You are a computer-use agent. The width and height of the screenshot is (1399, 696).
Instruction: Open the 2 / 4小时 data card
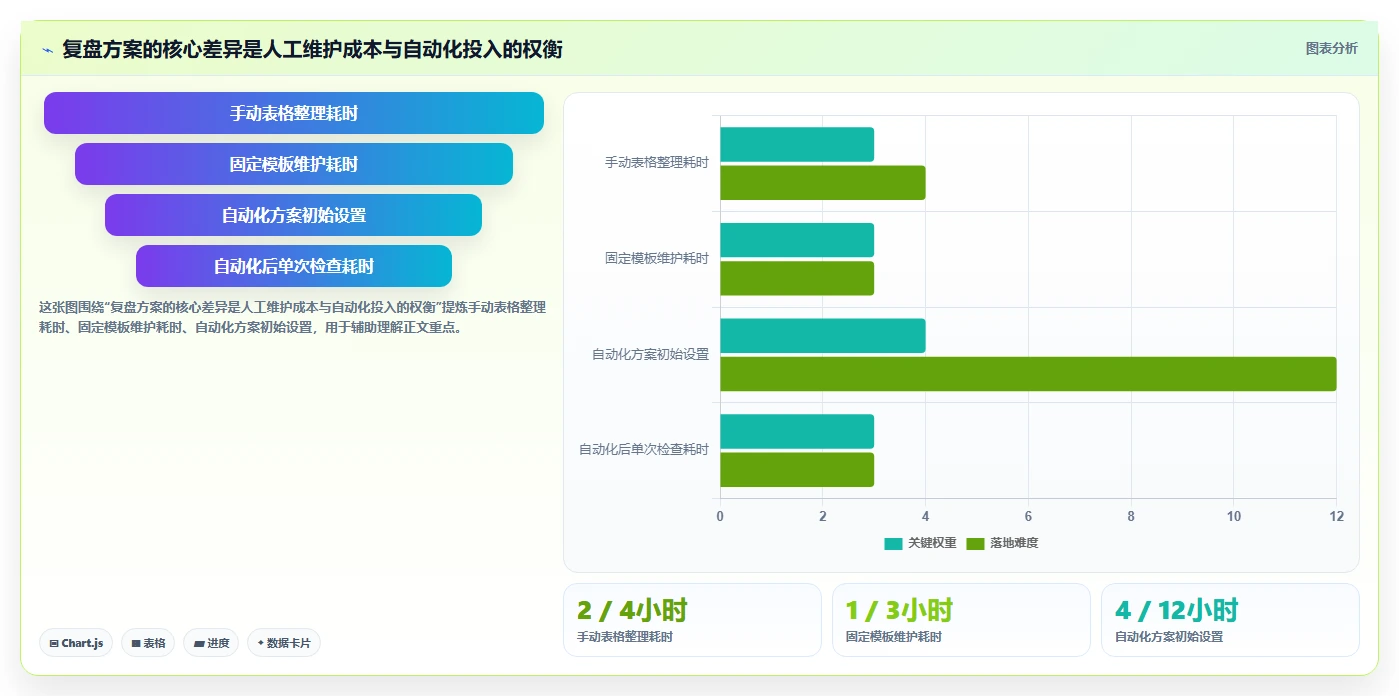coord(692,620)
